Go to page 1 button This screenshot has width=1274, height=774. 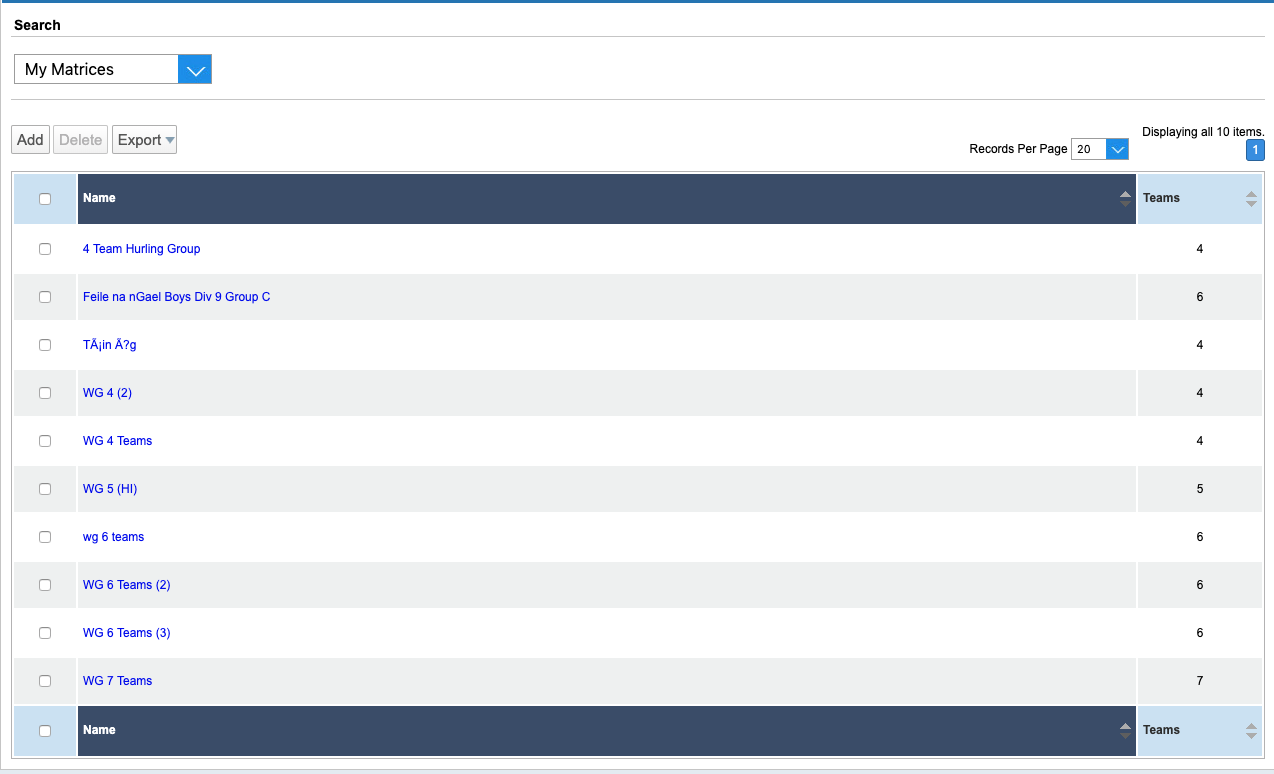click(x=1256, y=150)
